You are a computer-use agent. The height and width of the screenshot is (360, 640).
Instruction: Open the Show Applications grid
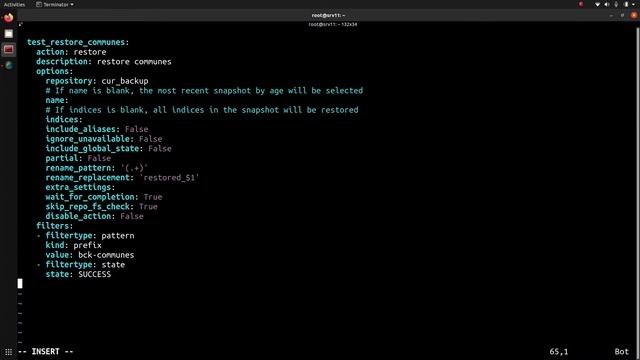9,351
